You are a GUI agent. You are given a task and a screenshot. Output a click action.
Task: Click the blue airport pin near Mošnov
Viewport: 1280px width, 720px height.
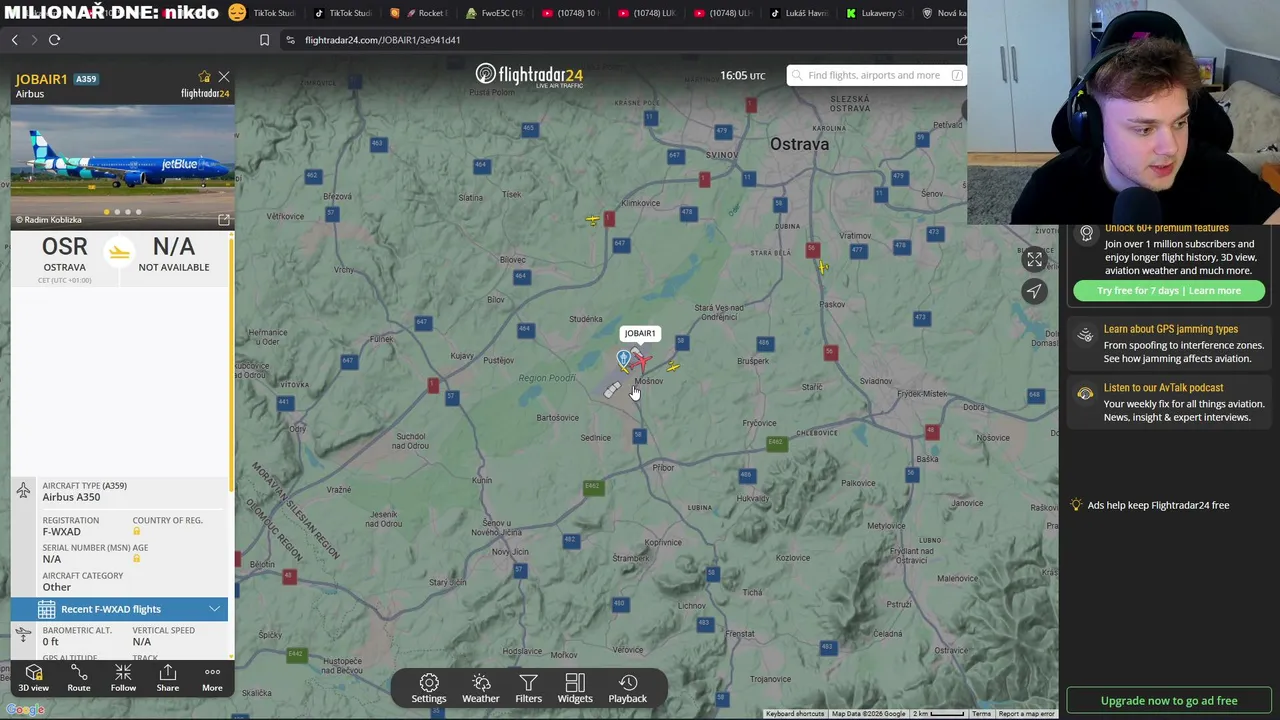(624, 358)
